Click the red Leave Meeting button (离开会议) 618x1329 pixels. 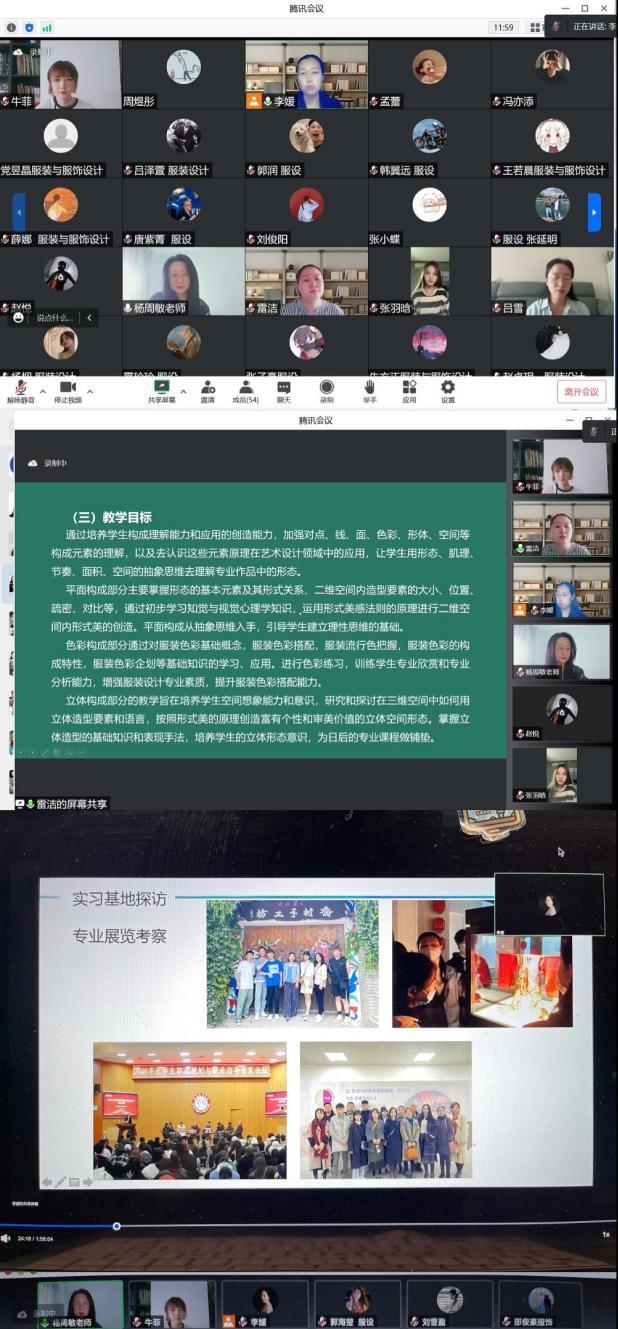[581, 391]
